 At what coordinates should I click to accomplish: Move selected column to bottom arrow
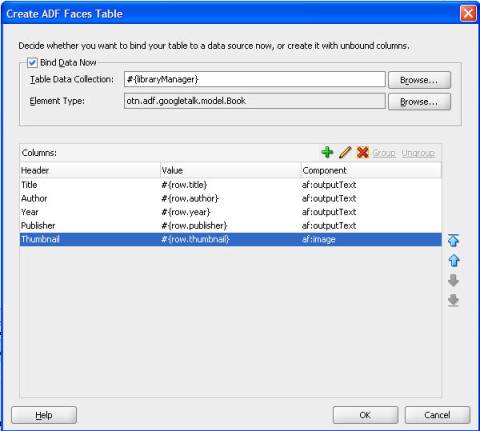pyautogui.click(x=453, y=300)
